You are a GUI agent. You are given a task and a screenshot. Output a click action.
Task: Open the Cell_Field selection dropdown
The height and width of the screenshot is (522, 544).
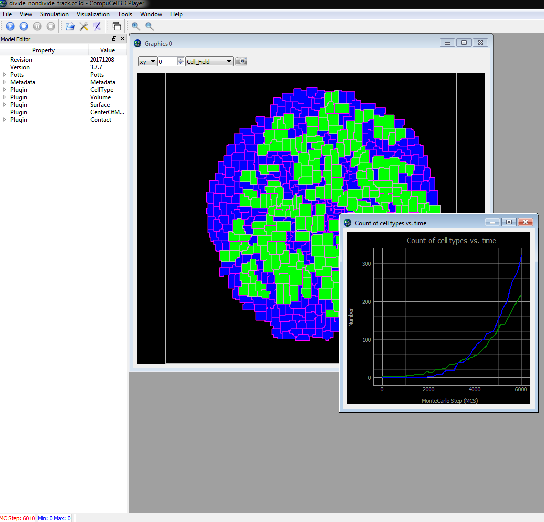(209, 61)
